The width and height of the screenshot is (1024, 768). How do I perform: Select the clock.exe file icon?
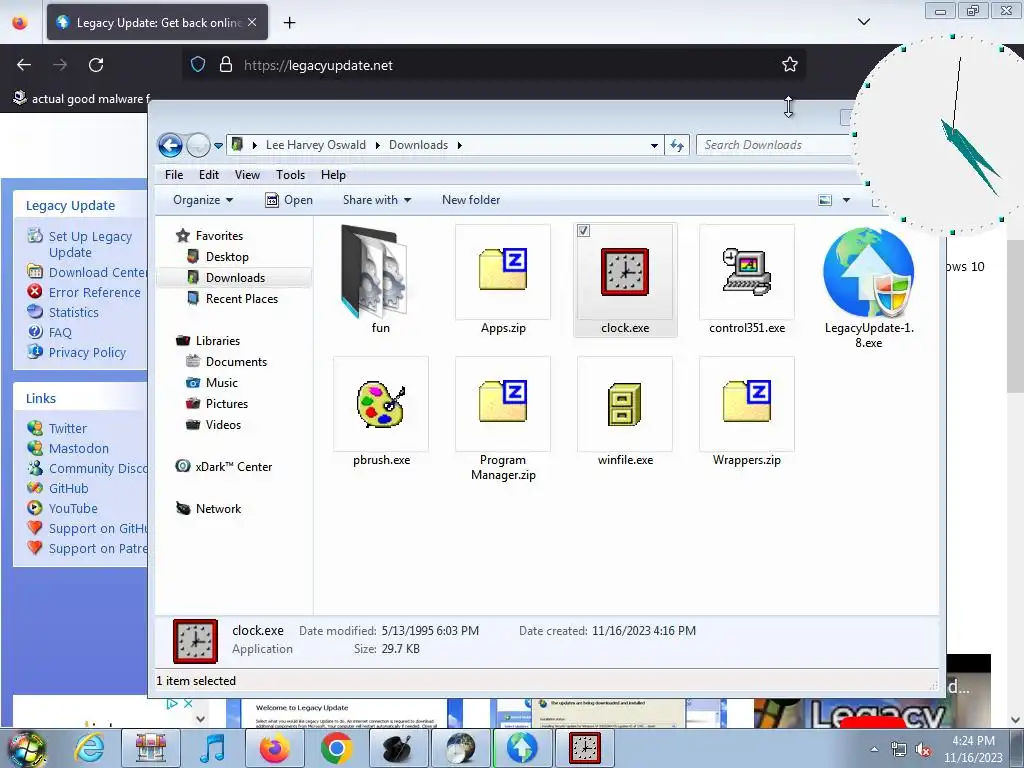pyautogui.click(x=625, y=272)
